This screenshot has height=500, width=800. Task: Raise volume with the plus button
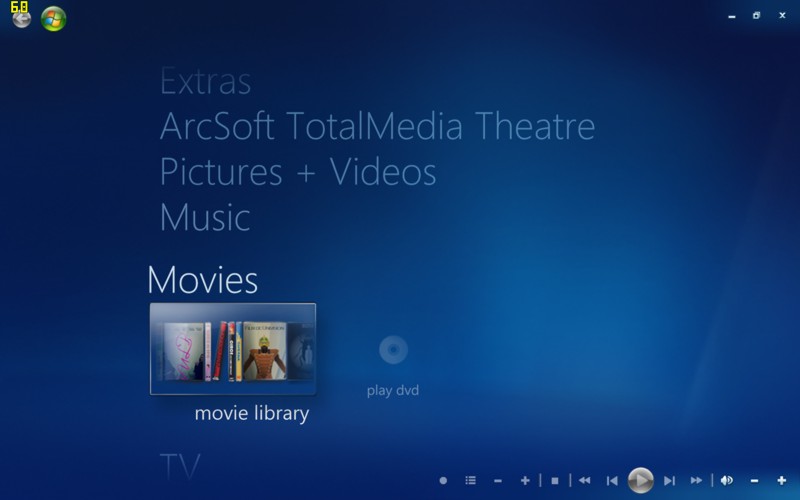coord(782,481)
